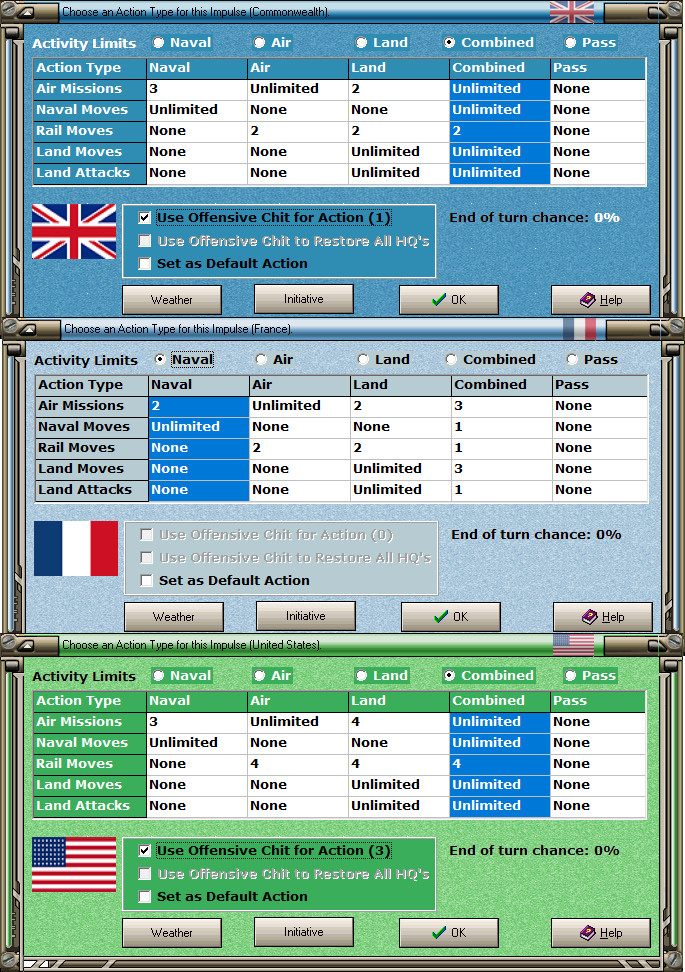Click Land Attacks row label in France table
This screenshot has height=972, width=685.
point(92,490)
